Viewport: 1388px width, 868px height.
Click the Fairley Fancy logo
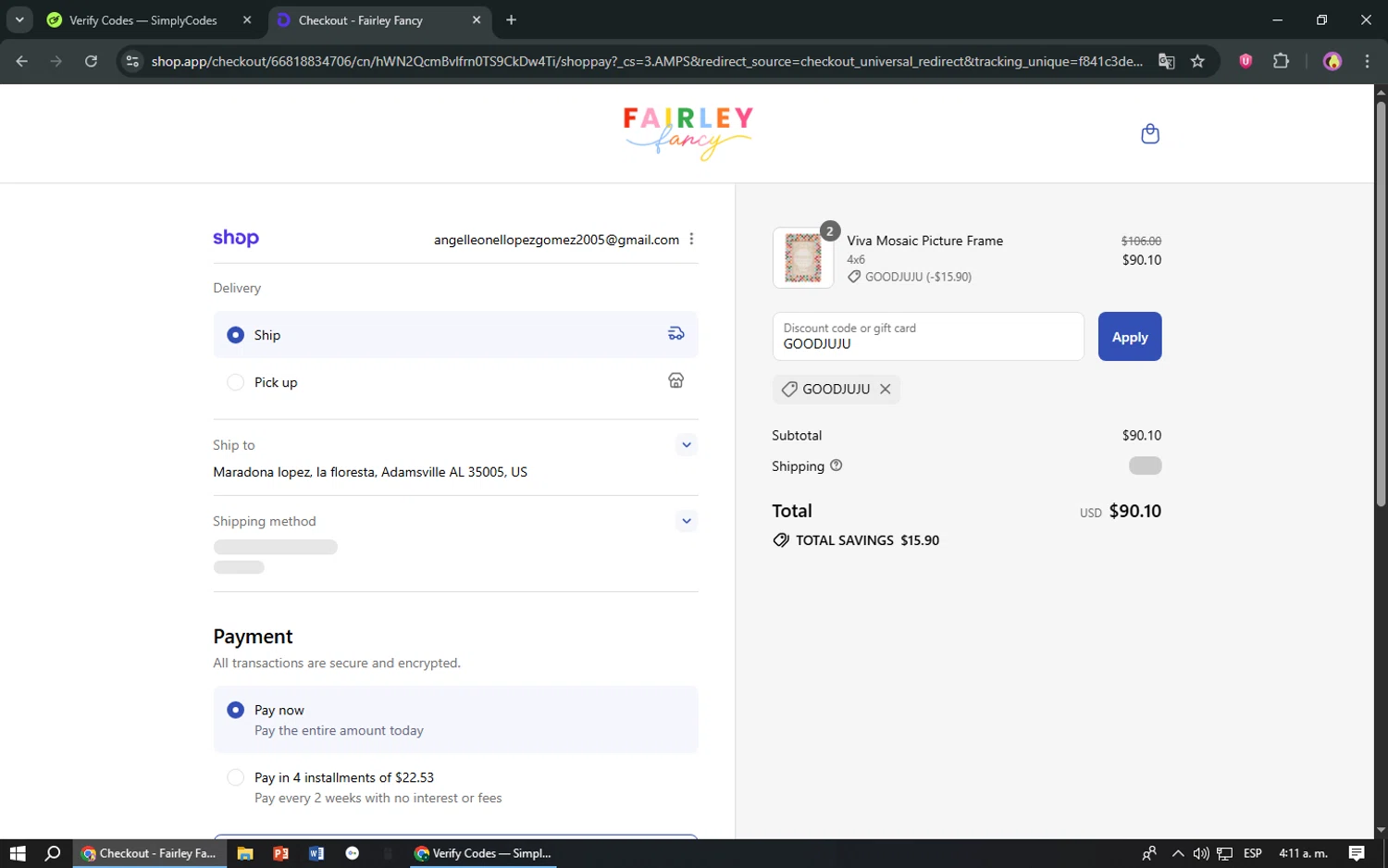coord(688,133)
